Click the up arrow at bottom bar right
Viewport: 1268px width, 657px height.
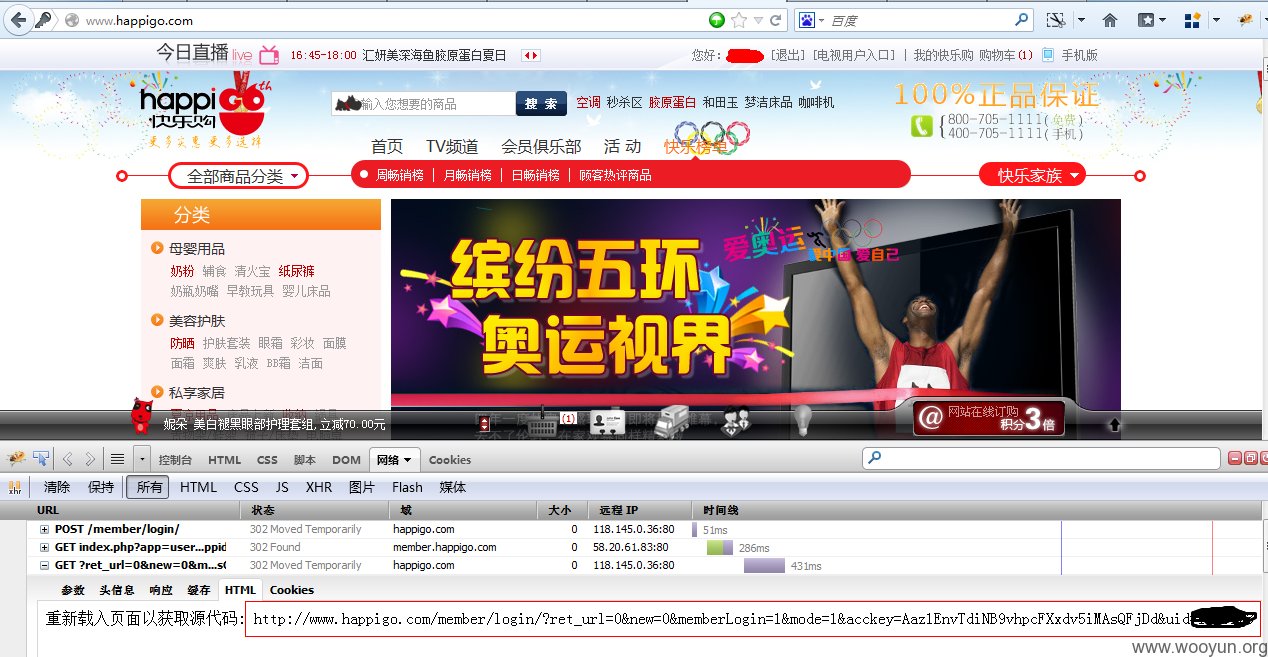pyautogui.click(x=1115, y=425)
